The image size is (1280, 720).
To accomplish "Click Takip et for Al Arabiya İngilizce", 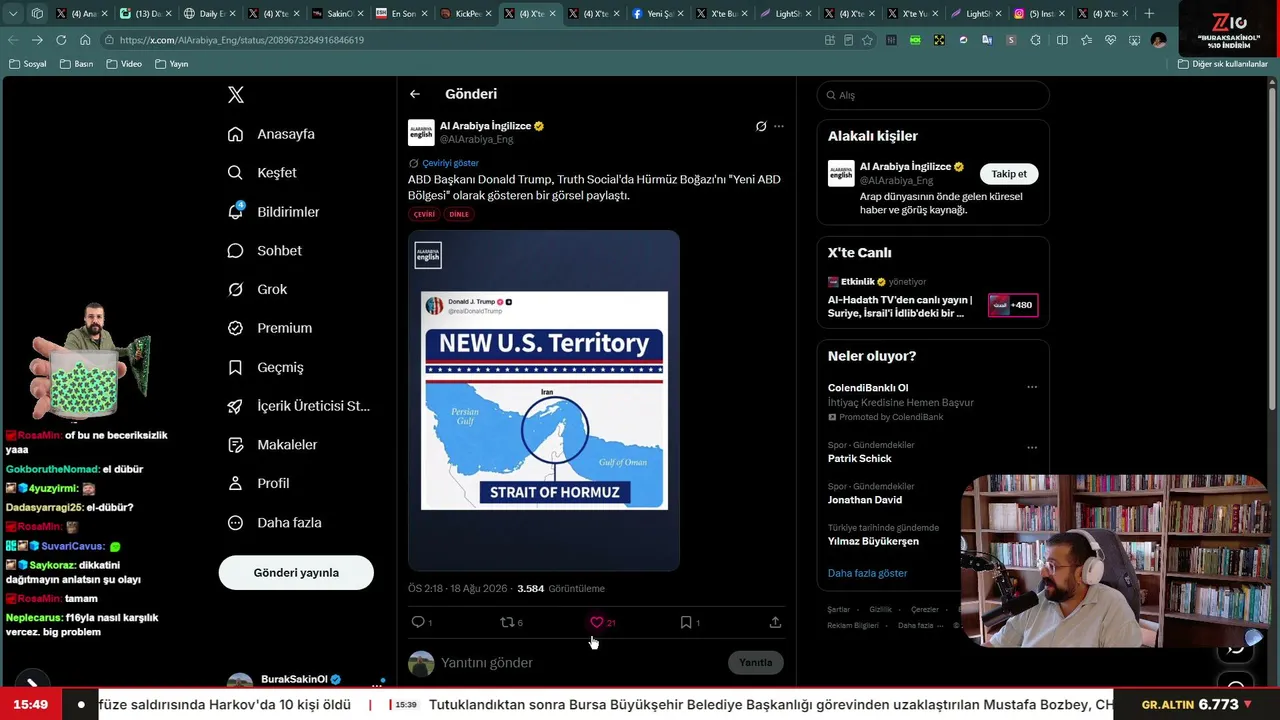I will tap(1009, 174).
